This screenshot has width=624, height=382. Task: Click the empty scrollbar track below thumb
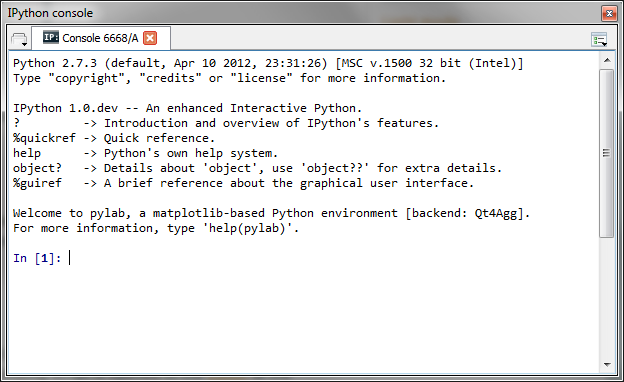click(x=607, y=297)
